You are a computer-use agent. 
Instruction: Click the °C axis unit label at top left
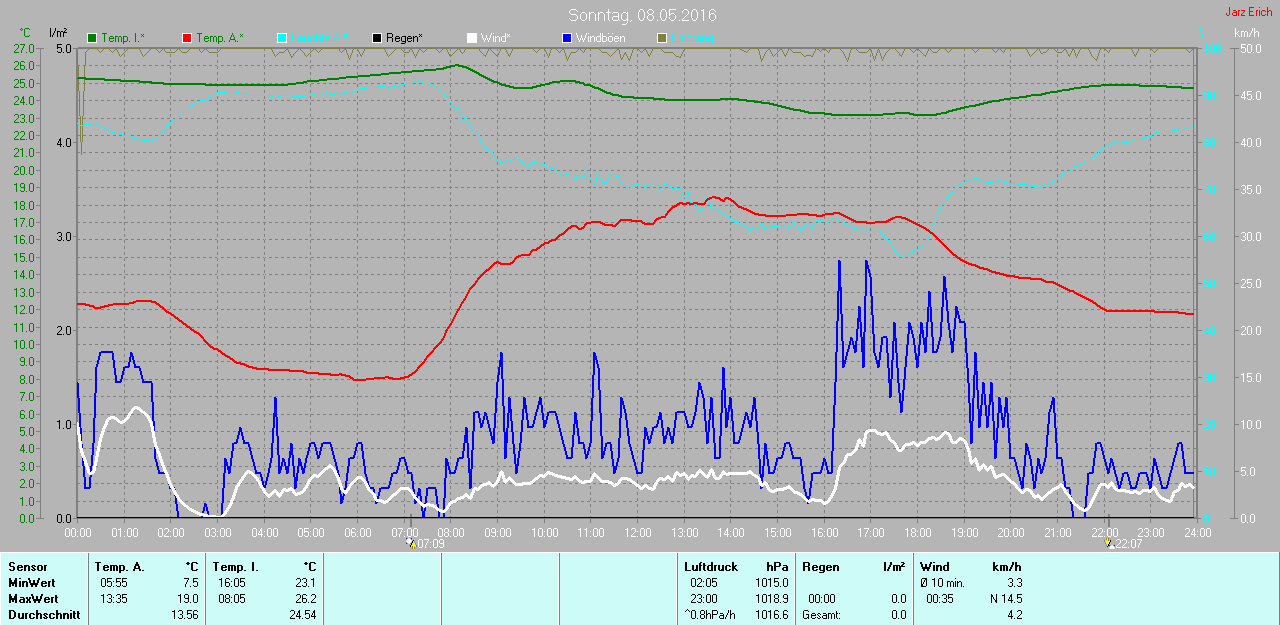click(26, 33)
